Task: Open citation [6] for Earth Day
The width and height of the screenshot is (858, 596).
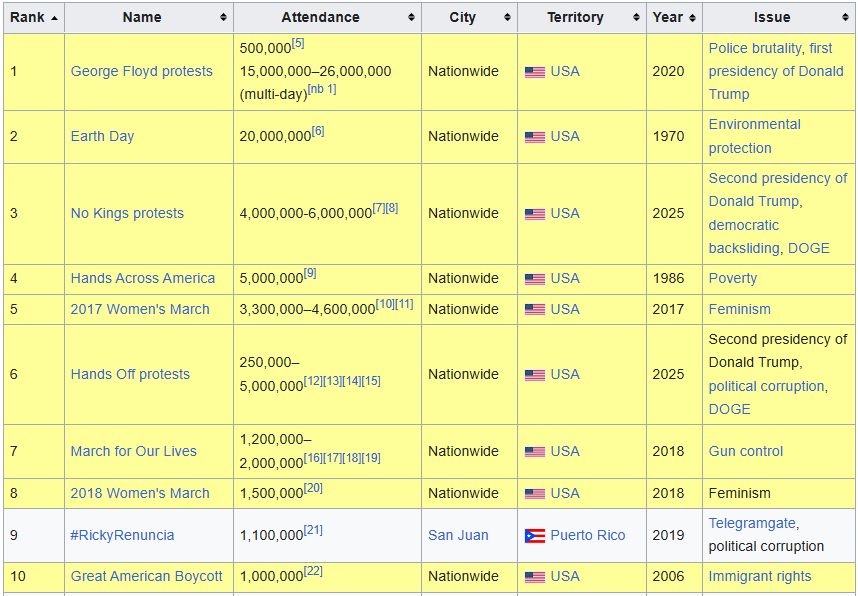Action: 318,131
